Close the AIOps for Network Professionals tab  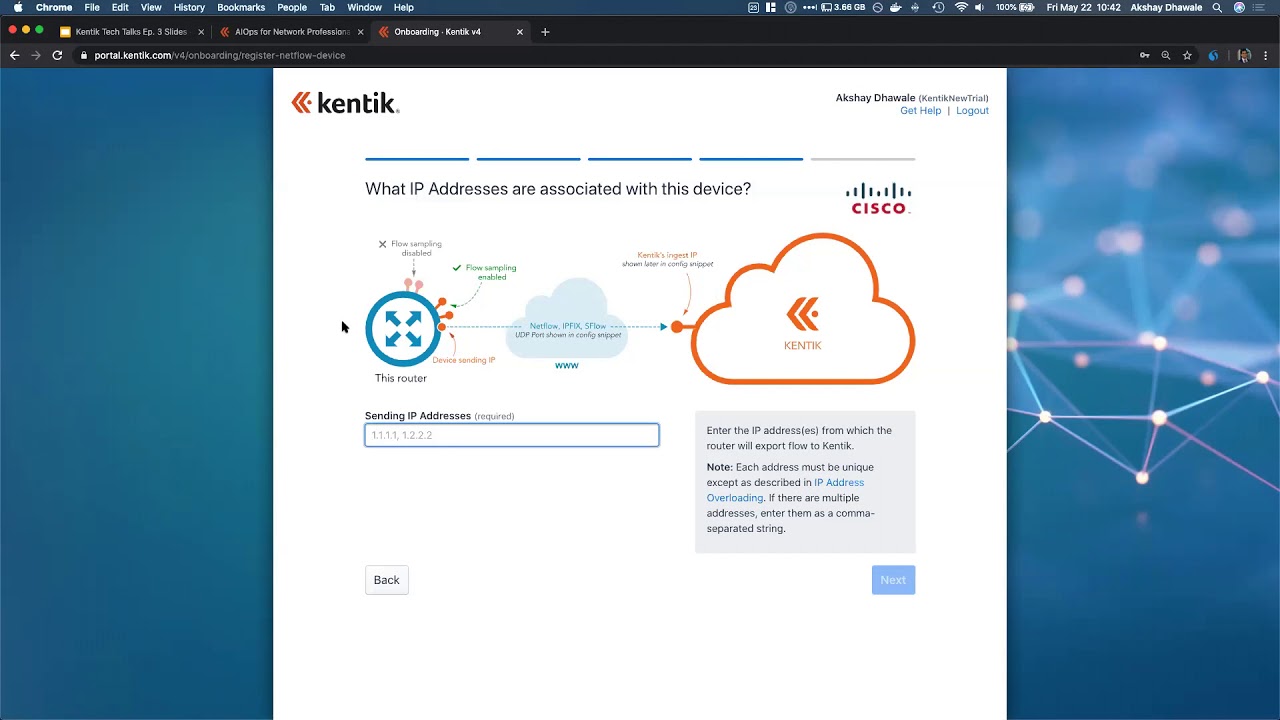click(360, 32)
